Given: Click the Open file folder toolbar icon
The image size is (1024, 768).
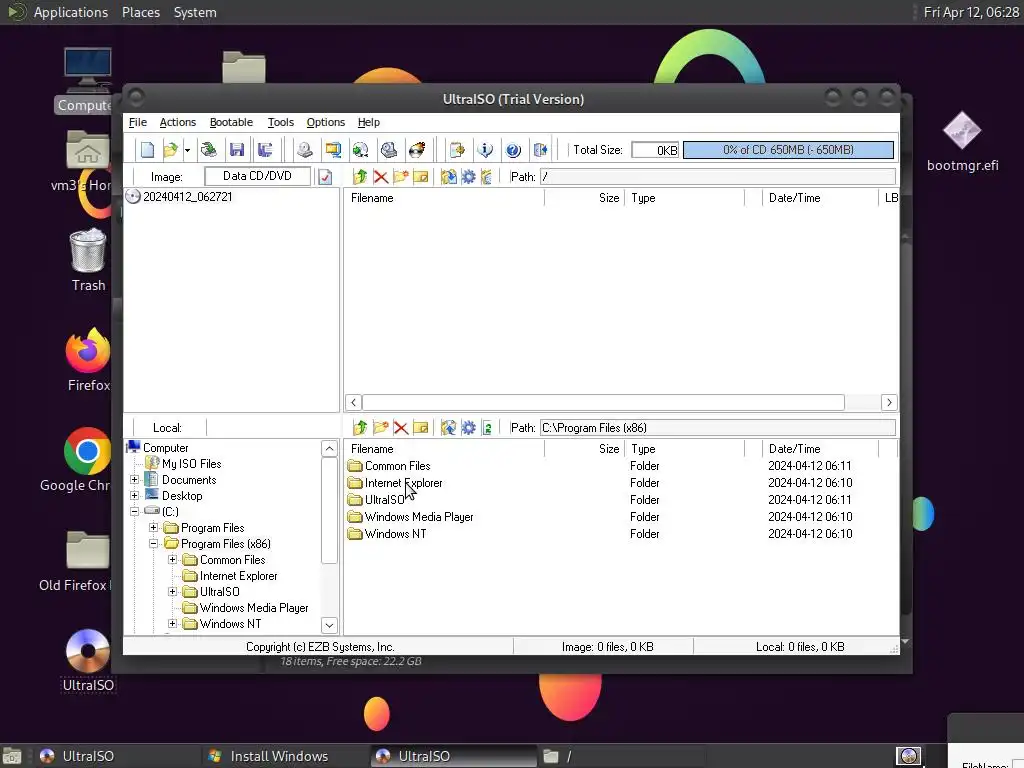Looking at the screenshot, I should [x=170, y=150].
